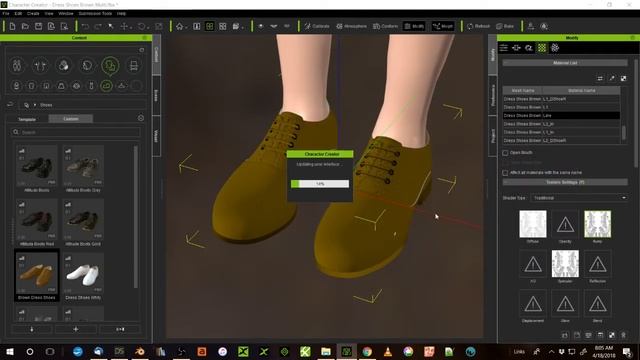Select the object Select arrow tool
Screen dimensions: 640x360
111,27
